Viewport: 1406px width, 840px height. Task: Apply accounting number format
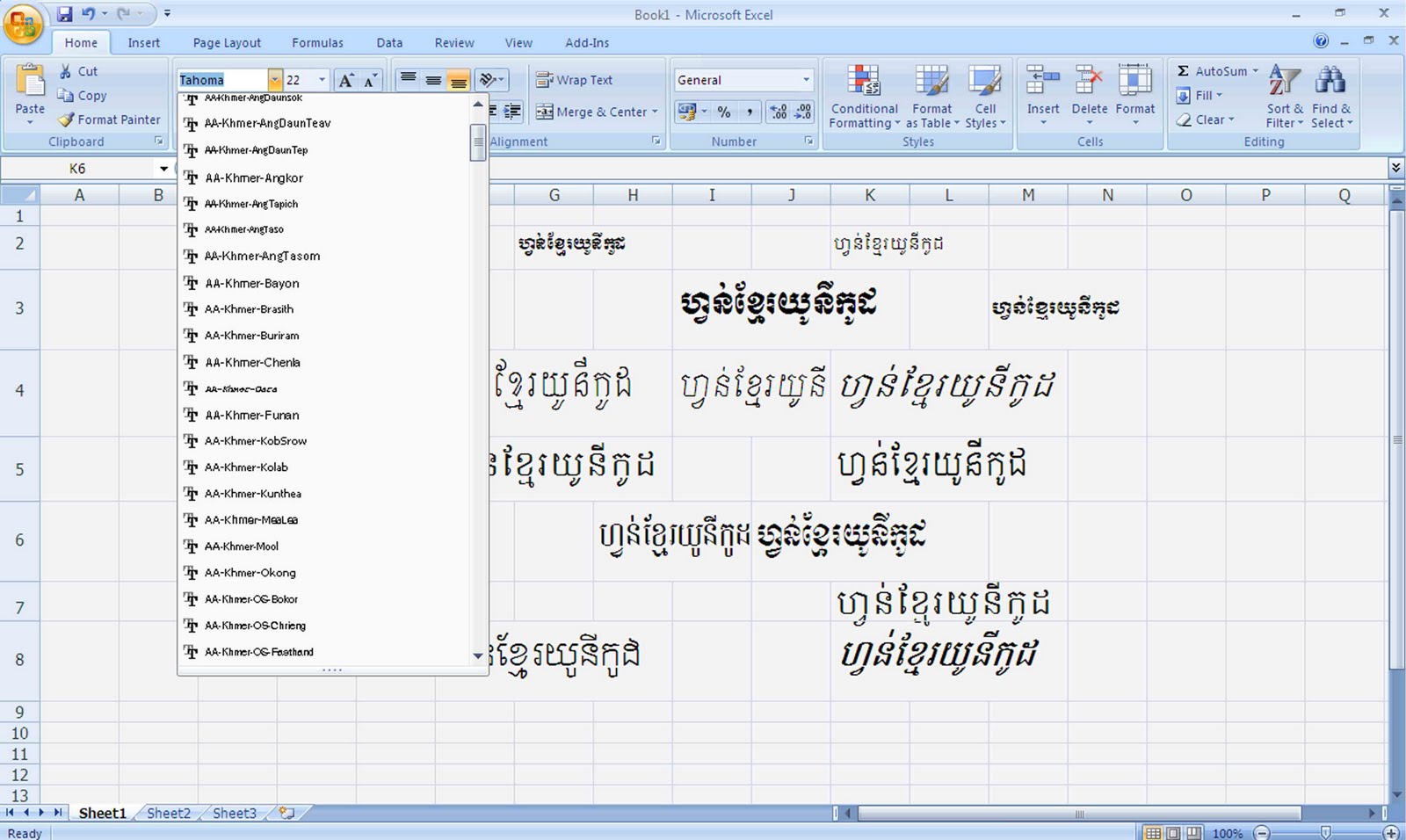click(687, 112)
